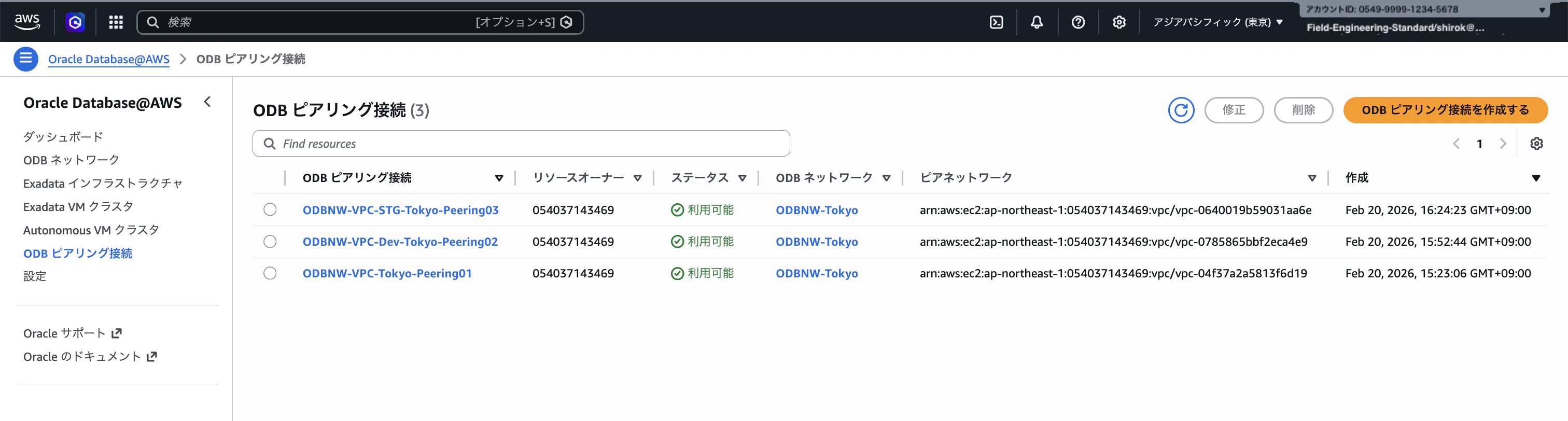Click external link icon beside Oracle サポート
1568x421 pixels.
pyautogui.click(x=117, y=333)
